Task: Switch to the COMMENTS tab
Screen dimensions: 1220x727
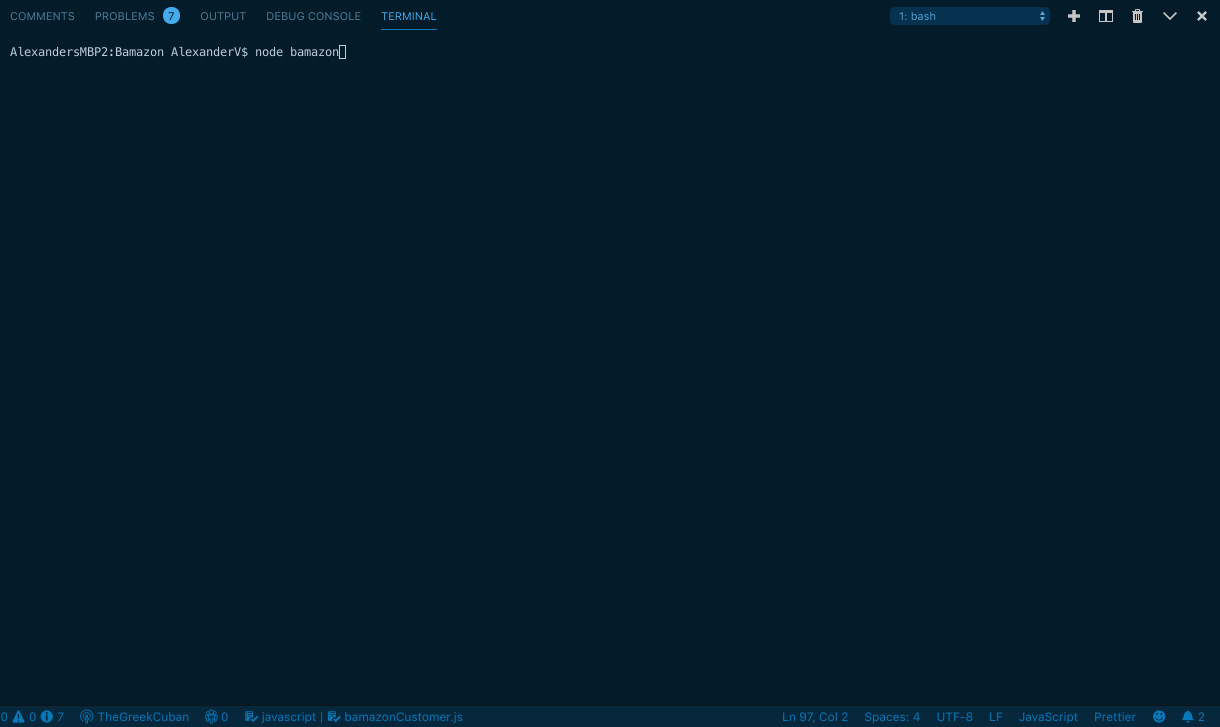Action: pos(42,16)
